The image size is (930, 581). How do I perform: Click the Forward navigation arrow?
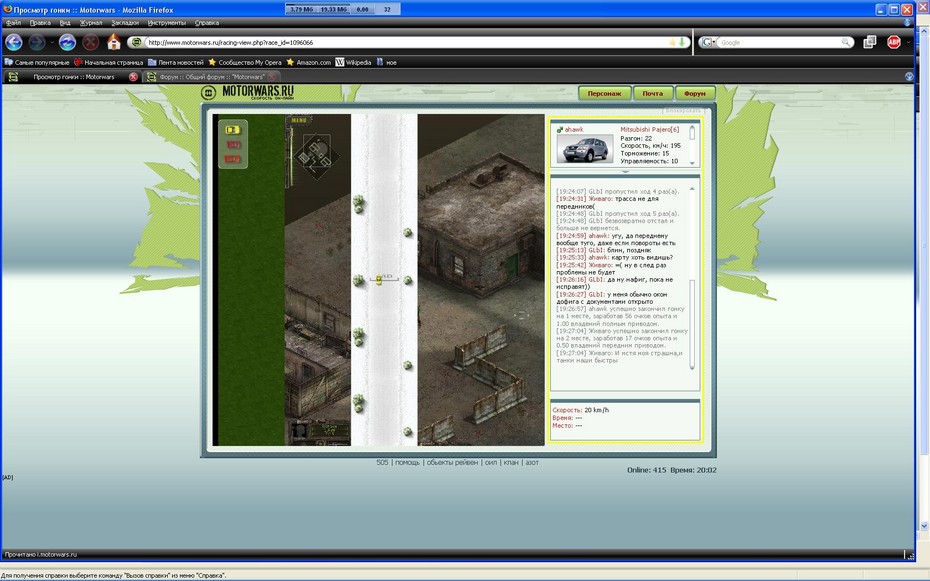coord(37,42)
